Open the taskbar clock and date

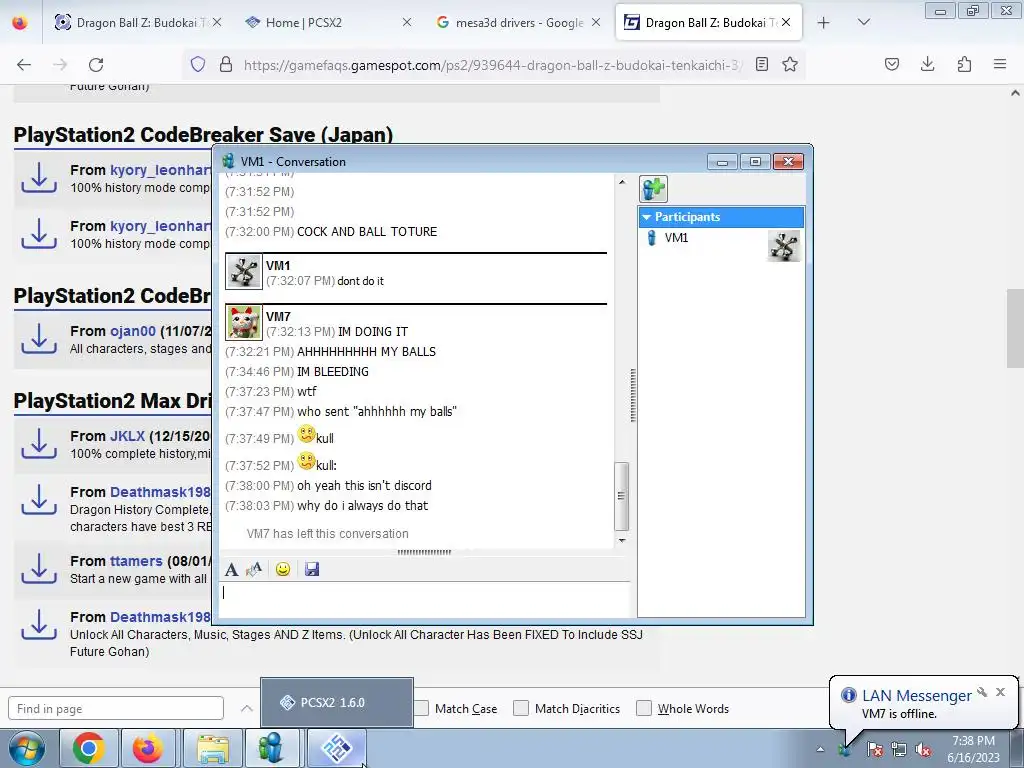click(x=973, y=749)
